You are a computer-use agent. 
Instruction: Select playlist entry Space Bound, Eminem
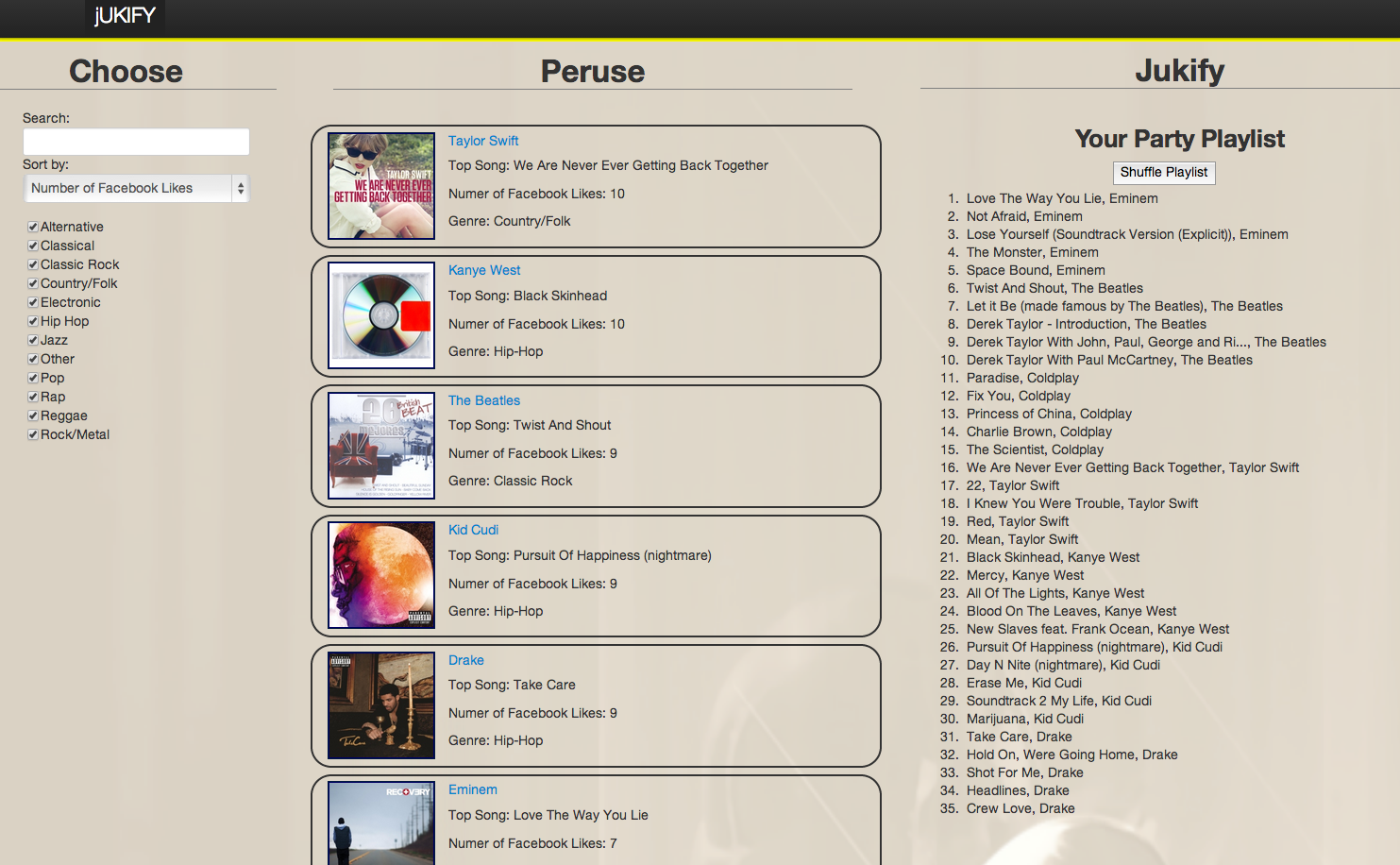pos(1036,270)
